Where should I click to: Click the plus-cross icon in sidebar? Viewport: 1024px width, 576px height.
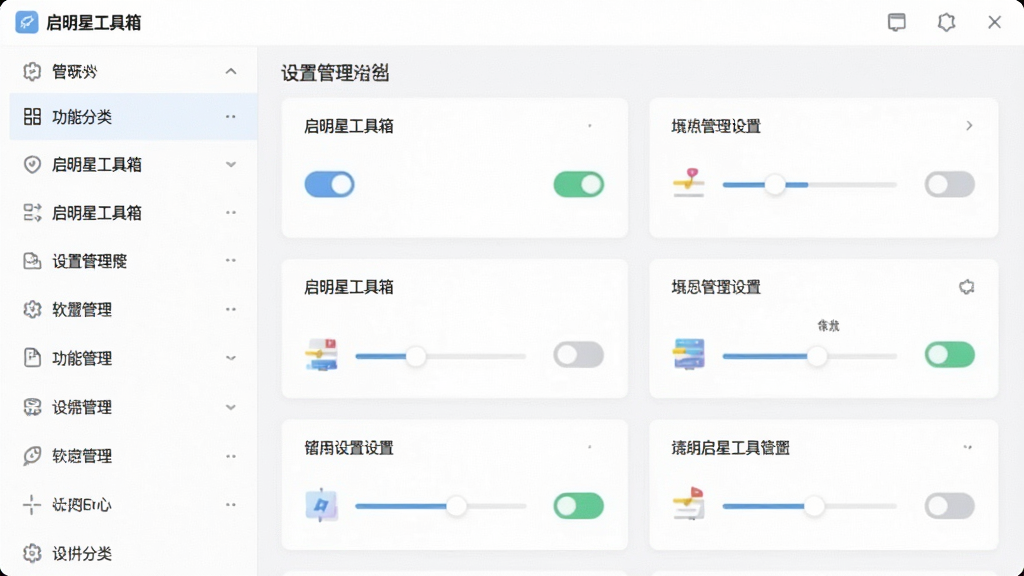point(31,504)
